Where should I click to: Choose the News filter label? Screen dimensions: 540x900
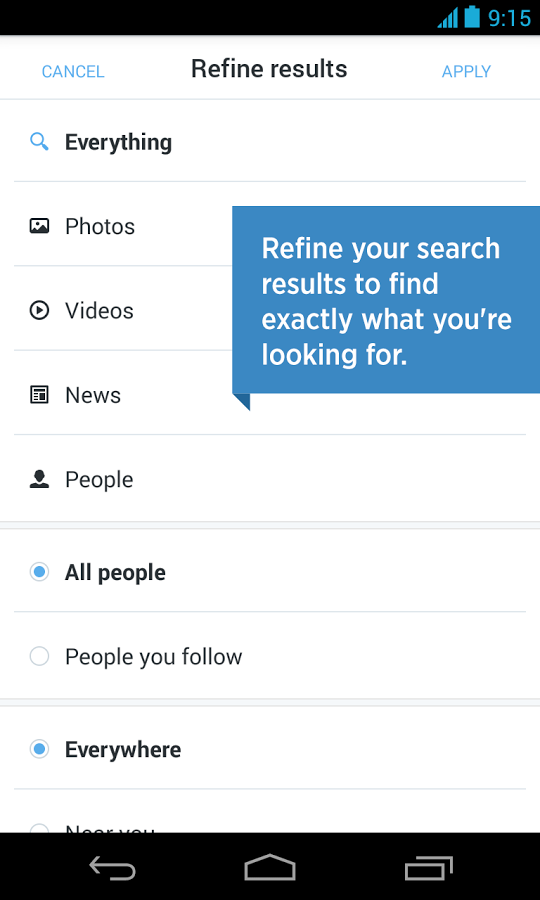(93, 395)
